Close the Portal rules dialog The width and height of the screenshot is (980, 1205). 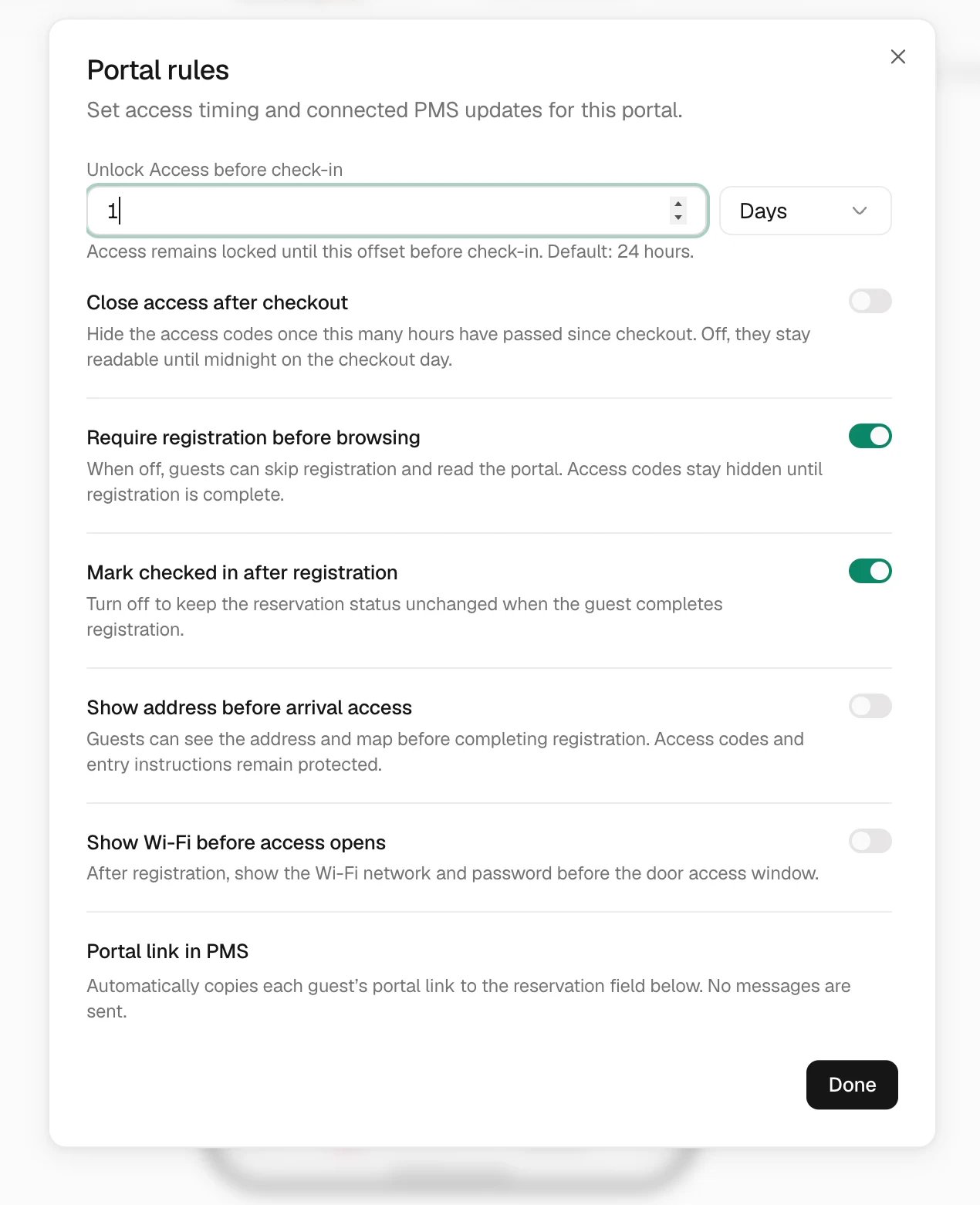(897, 56)
